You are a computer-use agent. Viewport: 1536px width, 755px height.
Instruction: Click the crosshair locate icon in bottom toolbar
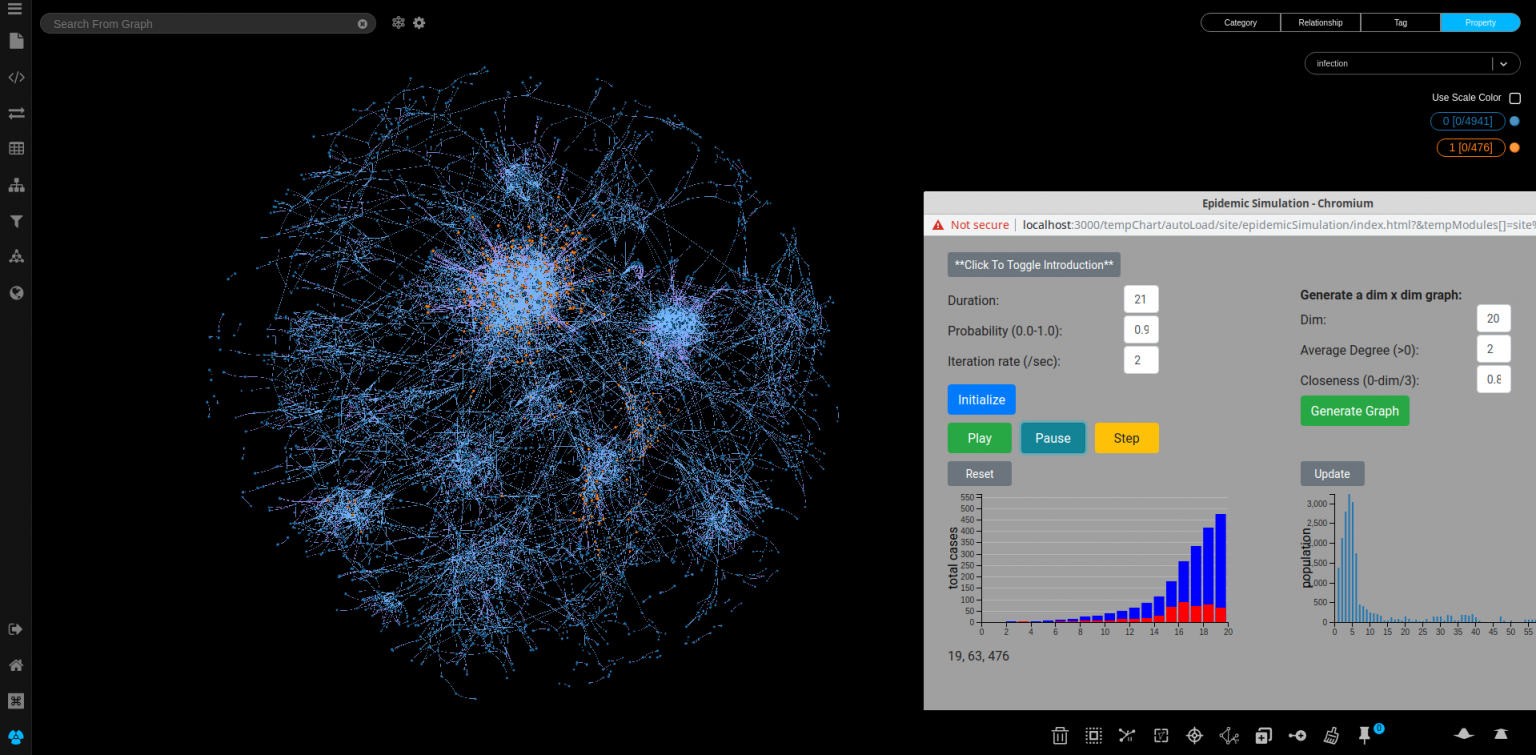(x=1194, y=735)
